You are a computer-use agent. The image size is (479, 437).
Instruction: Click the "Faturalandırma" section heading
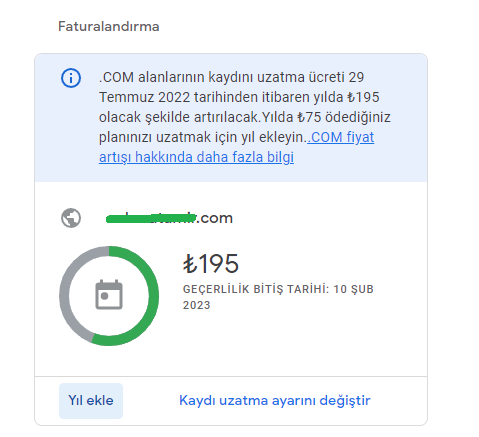pos(109,27)
